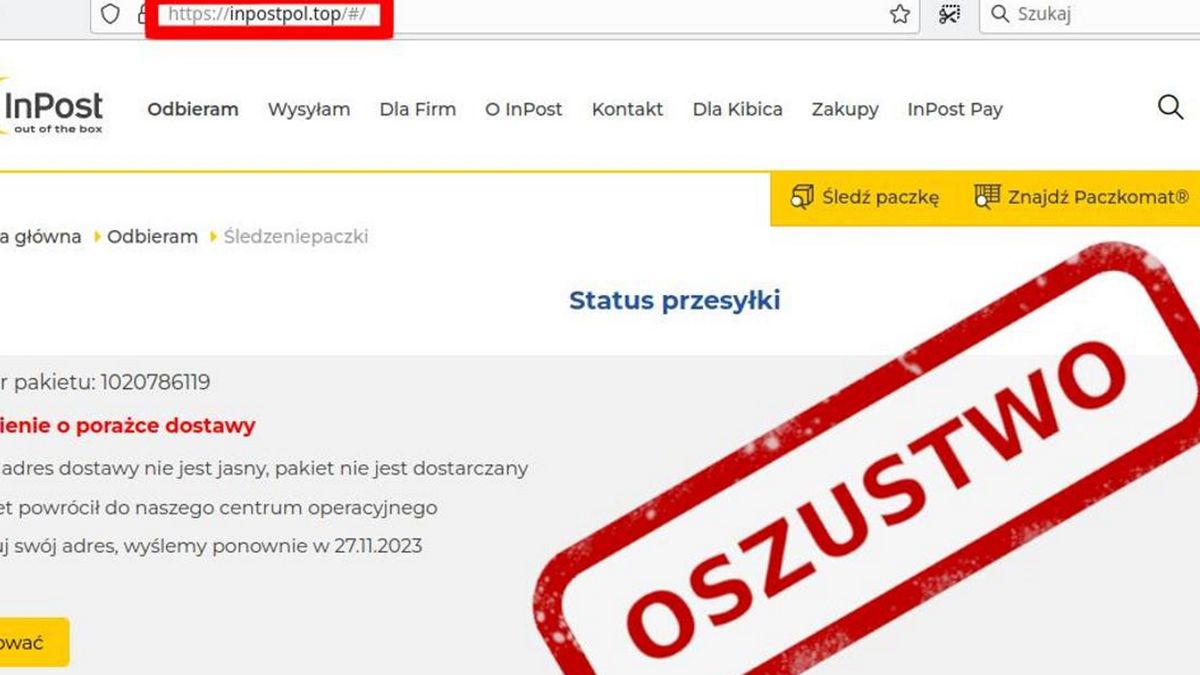This screenshot has height=675, width=1200.
Task: Click the browser Szukaj search field
Action: coord(1090,14)
